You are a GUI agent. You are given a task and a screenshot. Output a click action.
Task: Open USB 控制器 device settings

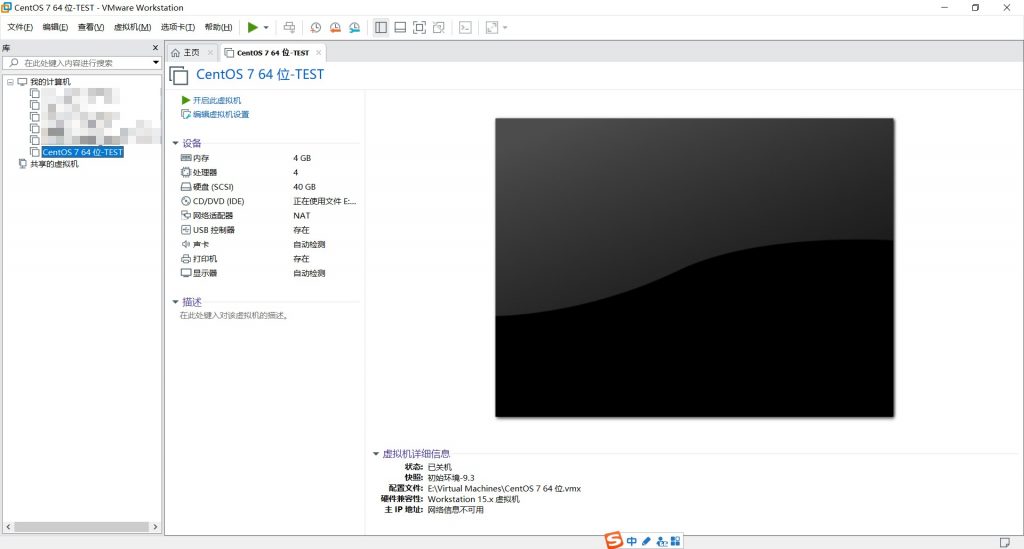coord(214,230)
